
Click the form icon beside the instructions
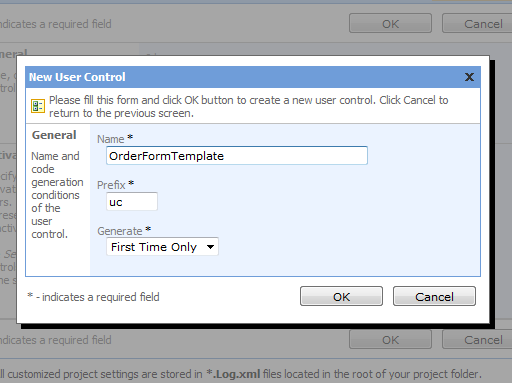coord(38,106)
